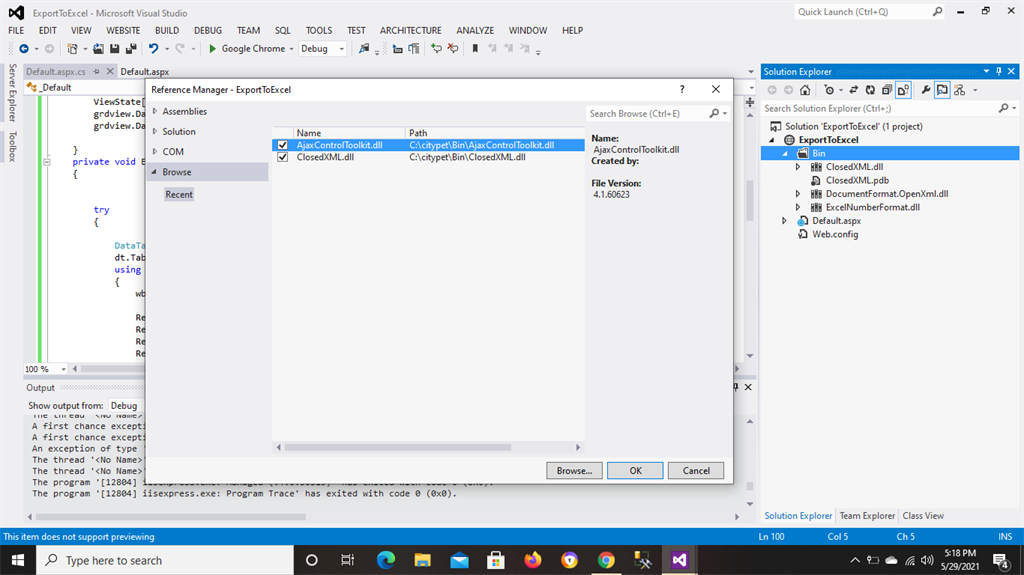Click the Navigate Backward toolbar icon
Viewport: 1024px width, 575px height.
pyautogui.click(x=24, y=48)
